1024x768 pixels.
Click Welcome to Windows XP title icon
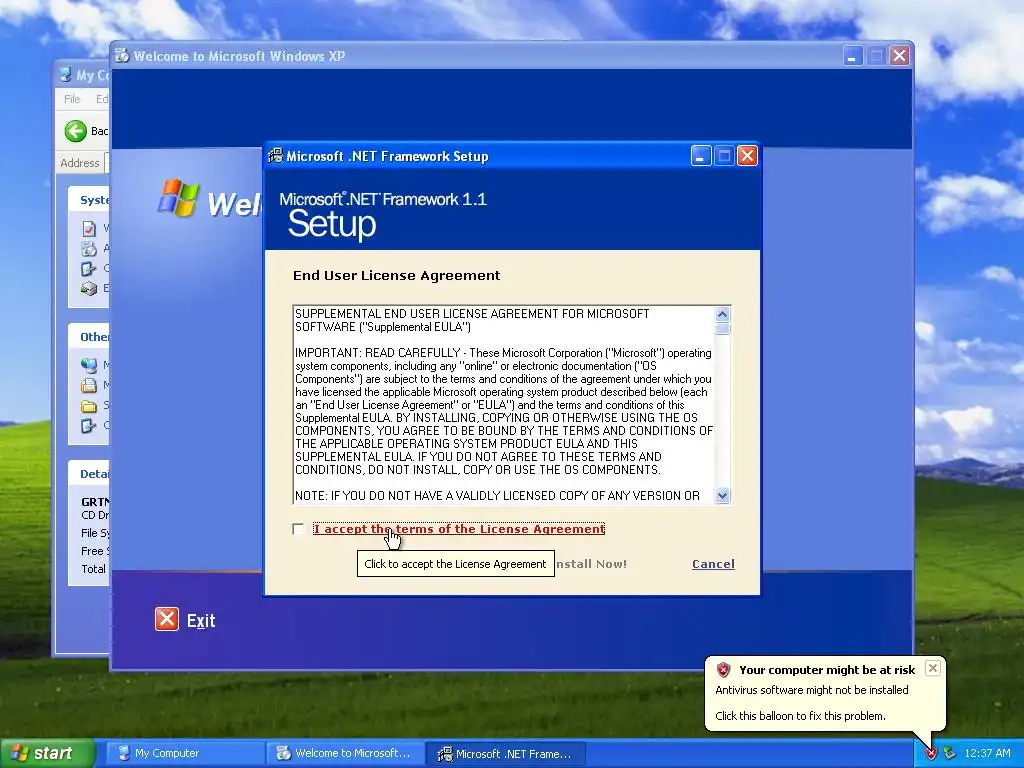(x=122, y=56)
